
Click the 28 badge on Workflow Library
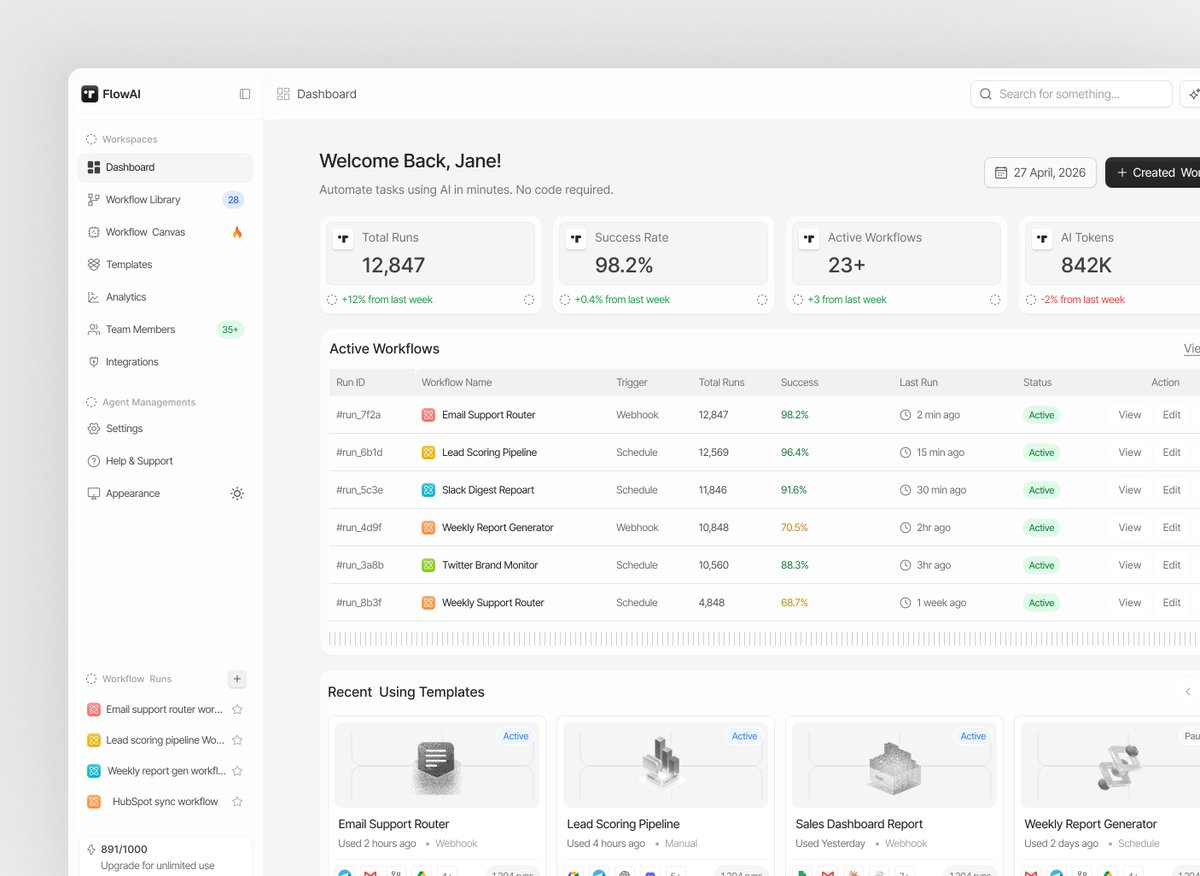point(233,200)
